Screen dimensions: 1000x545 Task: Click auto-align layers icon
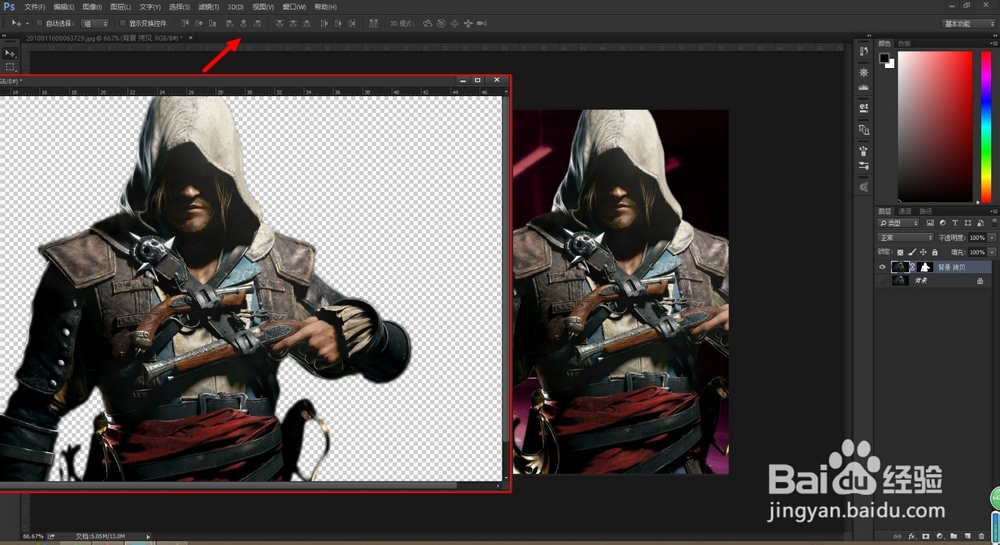click(374, 23)
